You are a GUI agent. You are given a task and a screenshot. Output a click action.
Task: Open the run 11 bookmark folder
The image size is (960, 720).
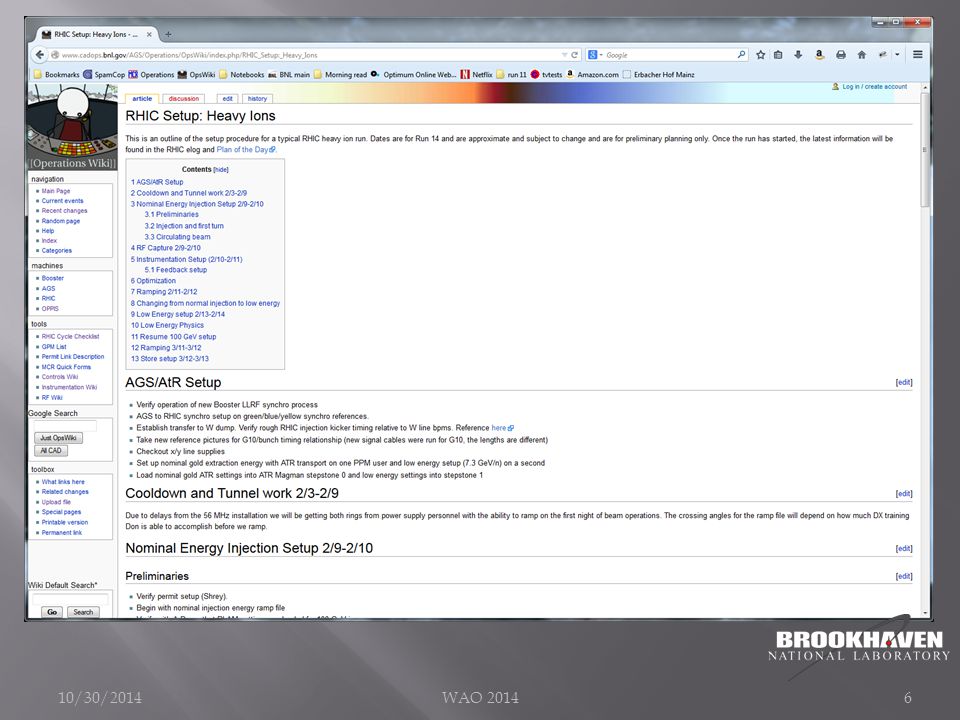[511, 75]
